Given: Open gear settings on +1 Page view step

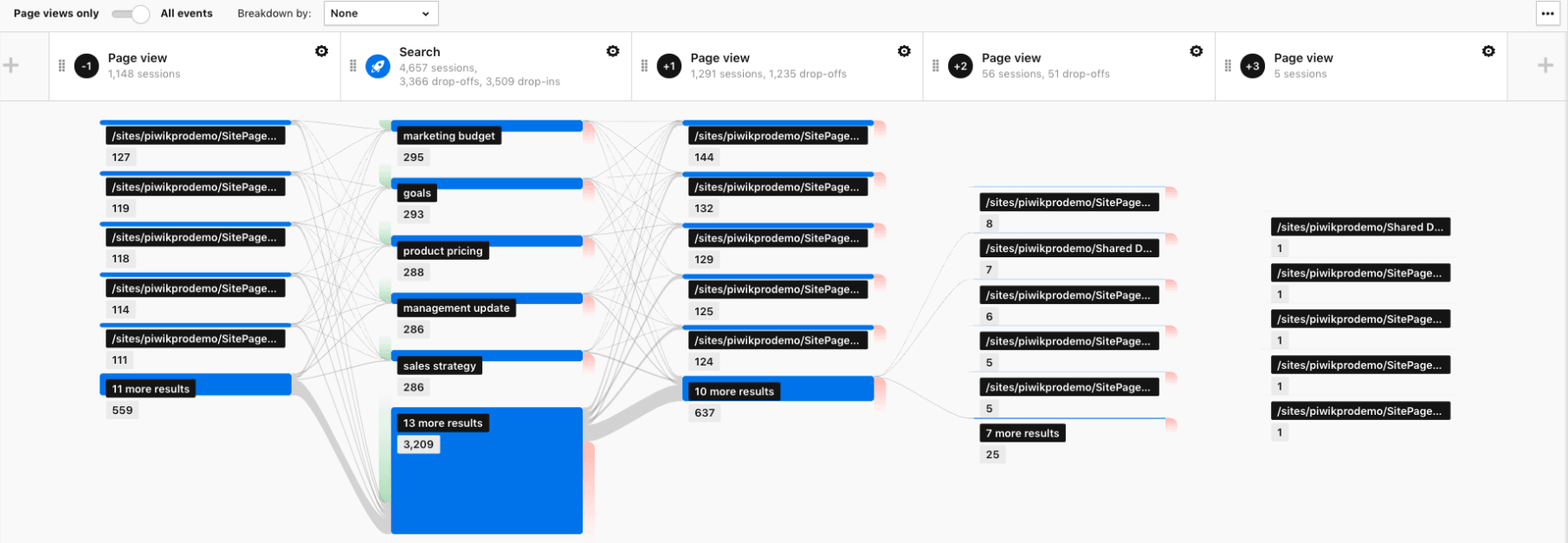Looking at the screenshot, I should click(904, 52).
